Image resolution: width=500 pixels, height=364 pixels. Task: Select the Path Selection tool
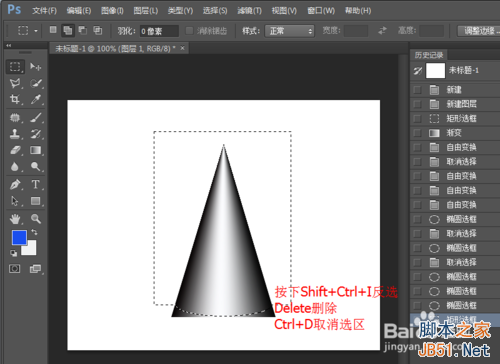click(x=15, y=201)
